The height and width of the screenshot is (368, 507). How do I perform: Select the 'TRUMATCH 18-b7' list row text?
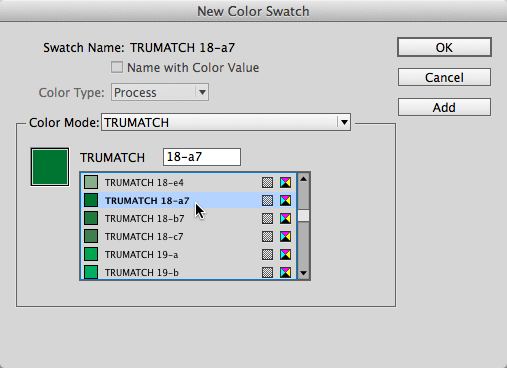click(x=144, y=219)
